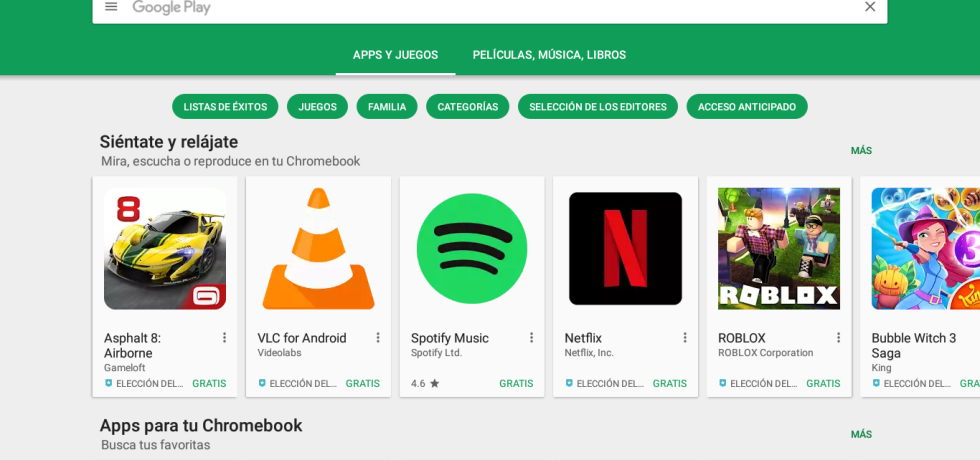Image resolution: width=980 pixels, height=460 pixels.
Task: Open Spotify Music card overflow menu
Action: (x=531, y=338)
